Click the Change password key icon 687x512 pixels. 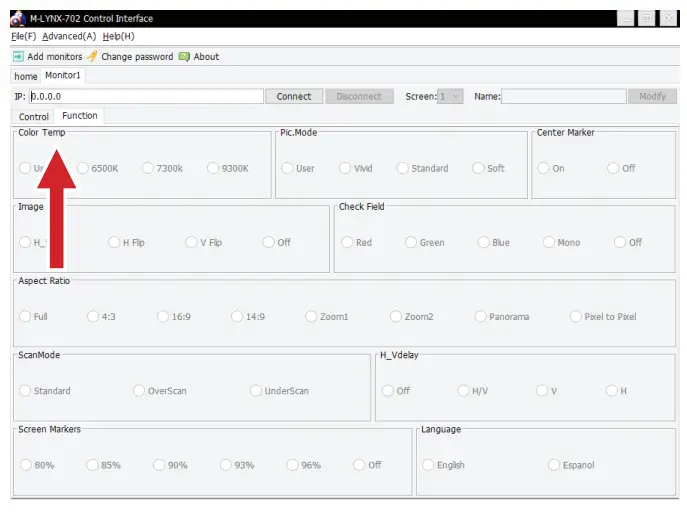[x=92, y=56]
